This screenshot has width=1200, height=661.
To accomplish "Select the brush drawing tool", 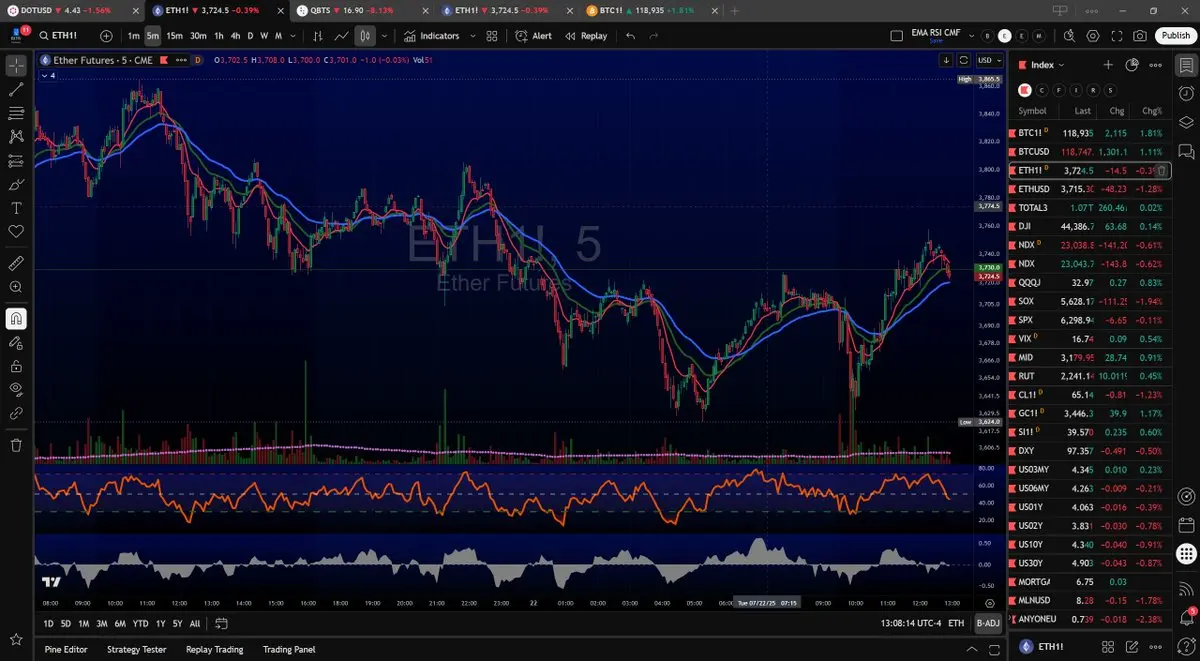I will click(16, 184).
